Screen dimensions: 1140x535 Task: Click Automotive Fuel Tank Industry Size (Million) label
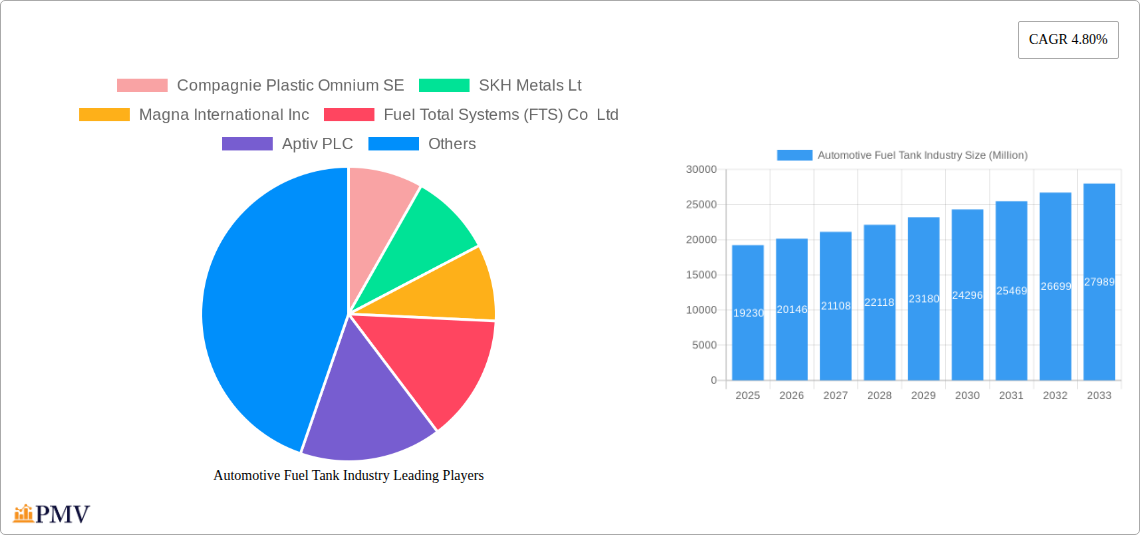[923, 155]
